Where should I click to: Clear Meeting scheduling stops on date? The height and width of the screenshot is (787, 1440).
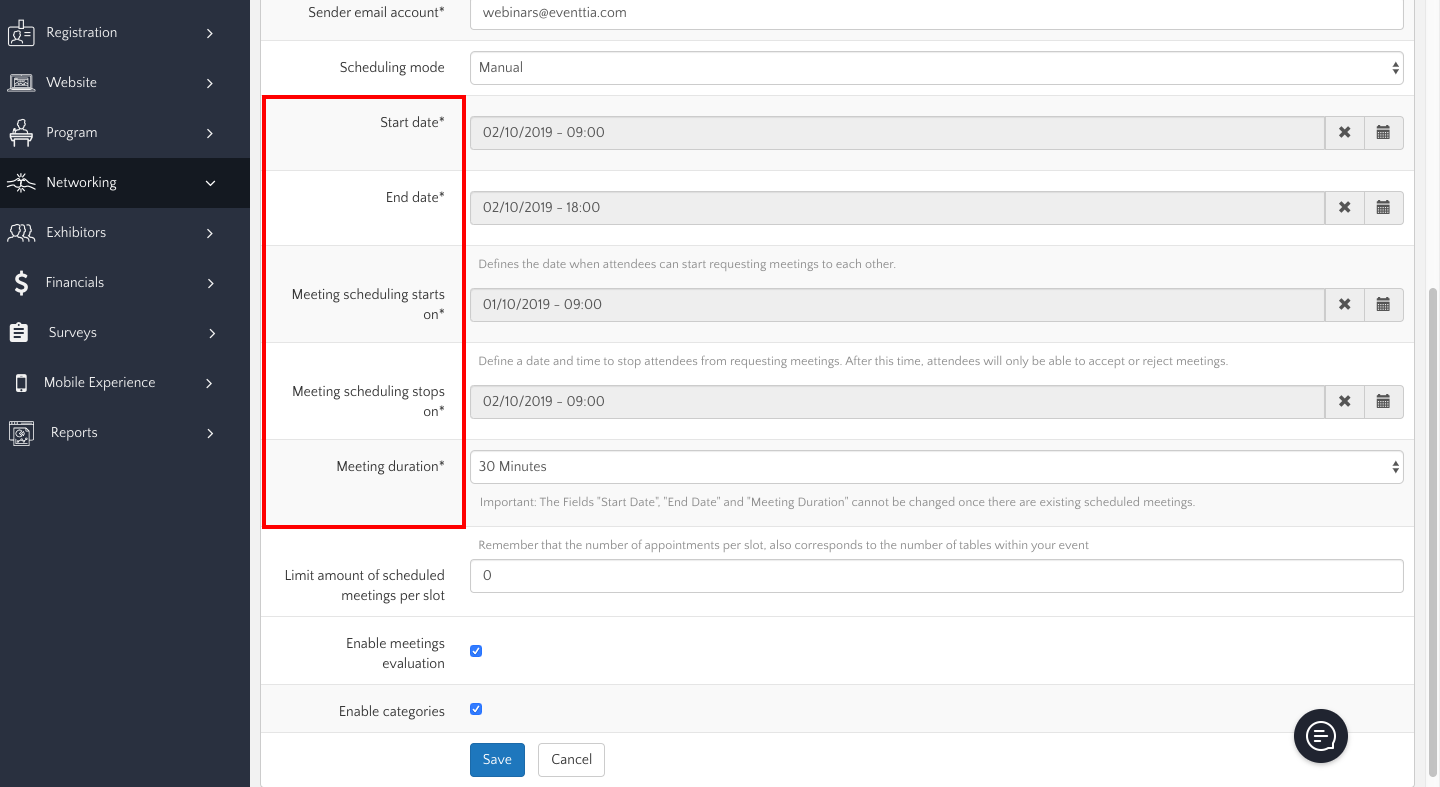coord(1345,402)
